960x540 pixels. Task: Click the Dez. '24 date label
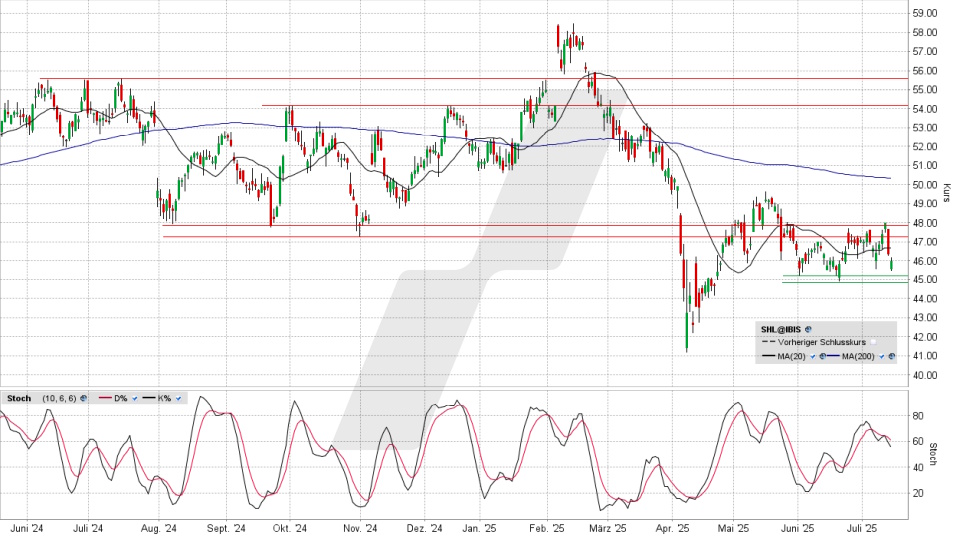425,528
